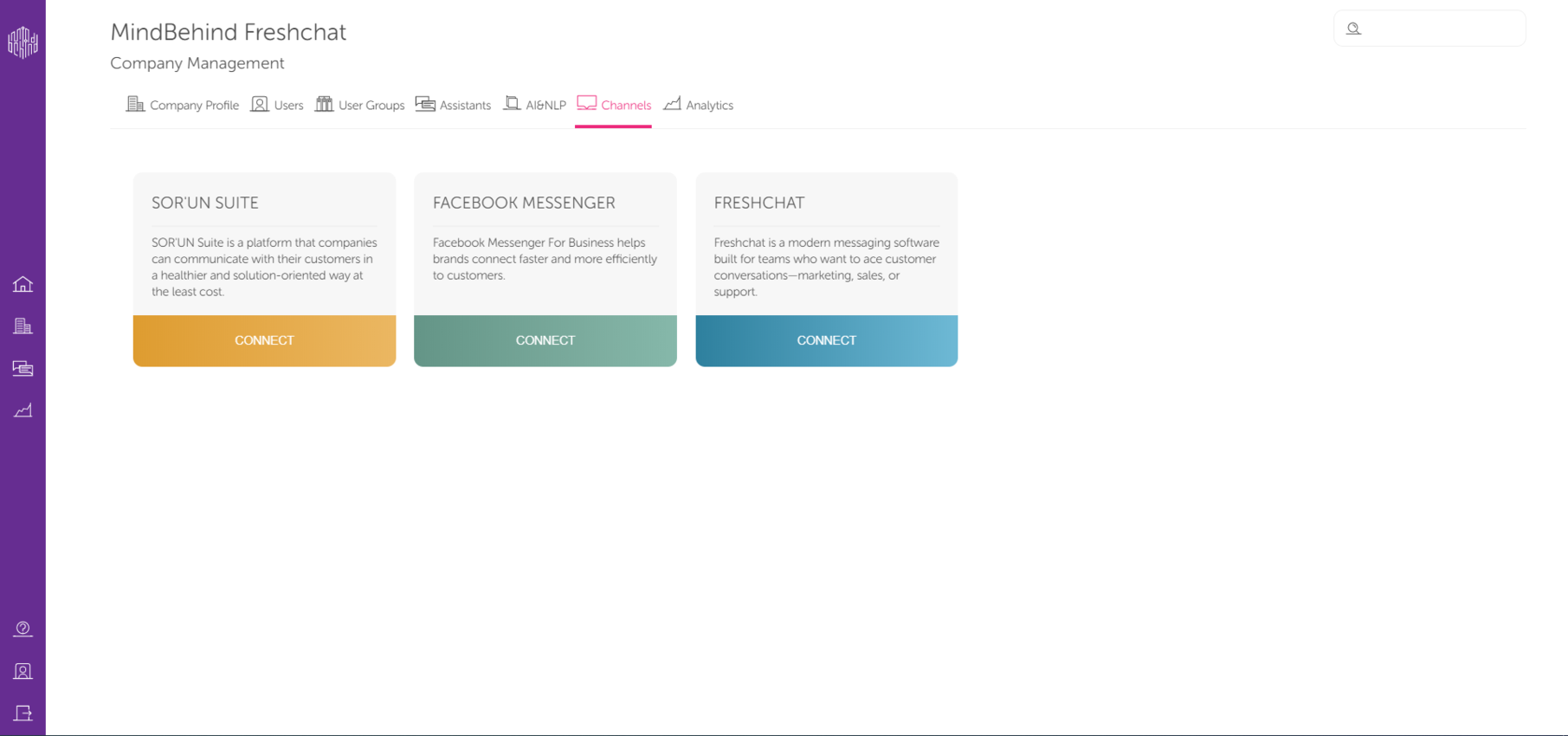Screen dimensions: 1568x736
Task: Click the Company Profile tab icon
Action: (x=135, y=104)
